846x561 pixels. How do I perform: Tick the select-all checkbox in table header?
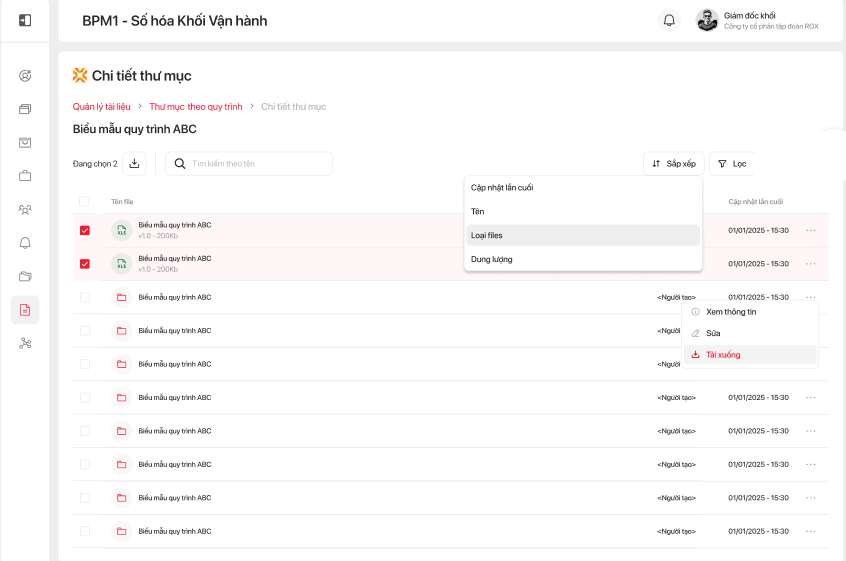point(84,201)
